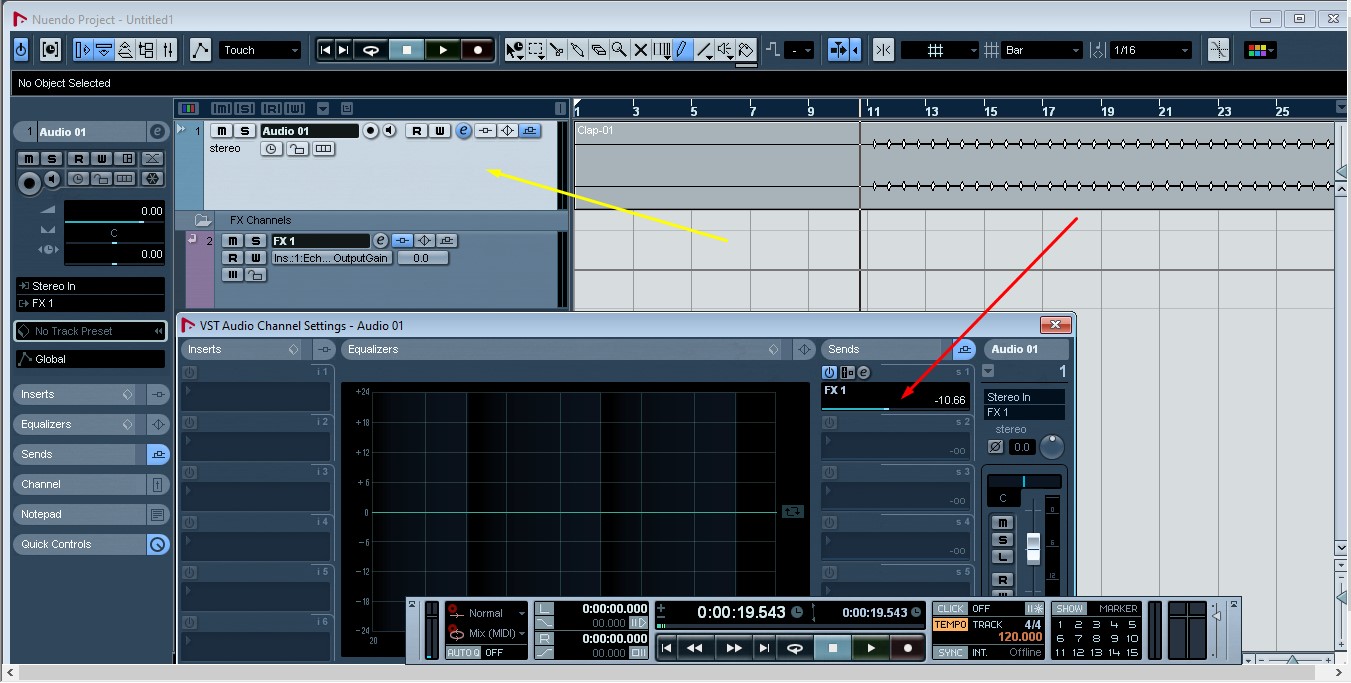
Task: Show the Inspector panel toggle
Action: pos(83,49)
